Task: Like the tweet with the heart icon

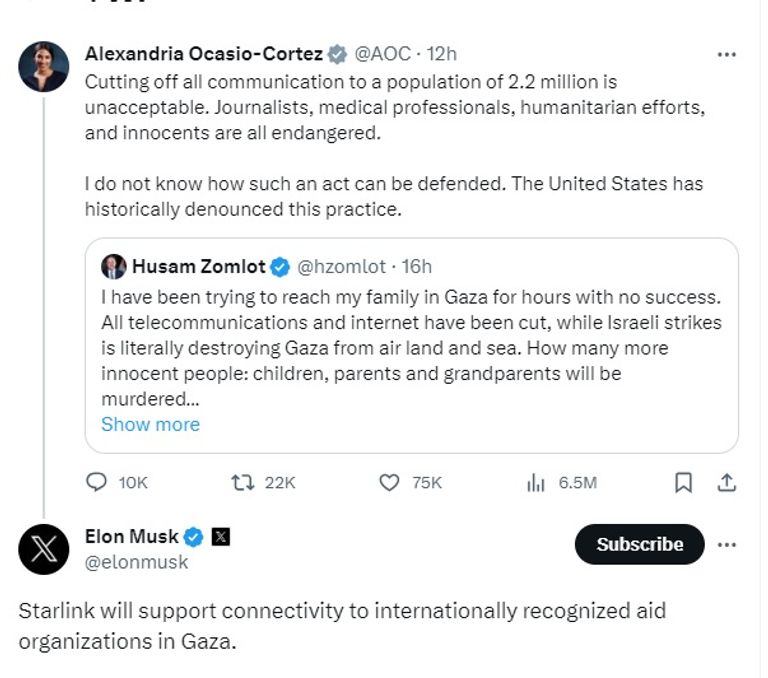Action: (390, 482)
